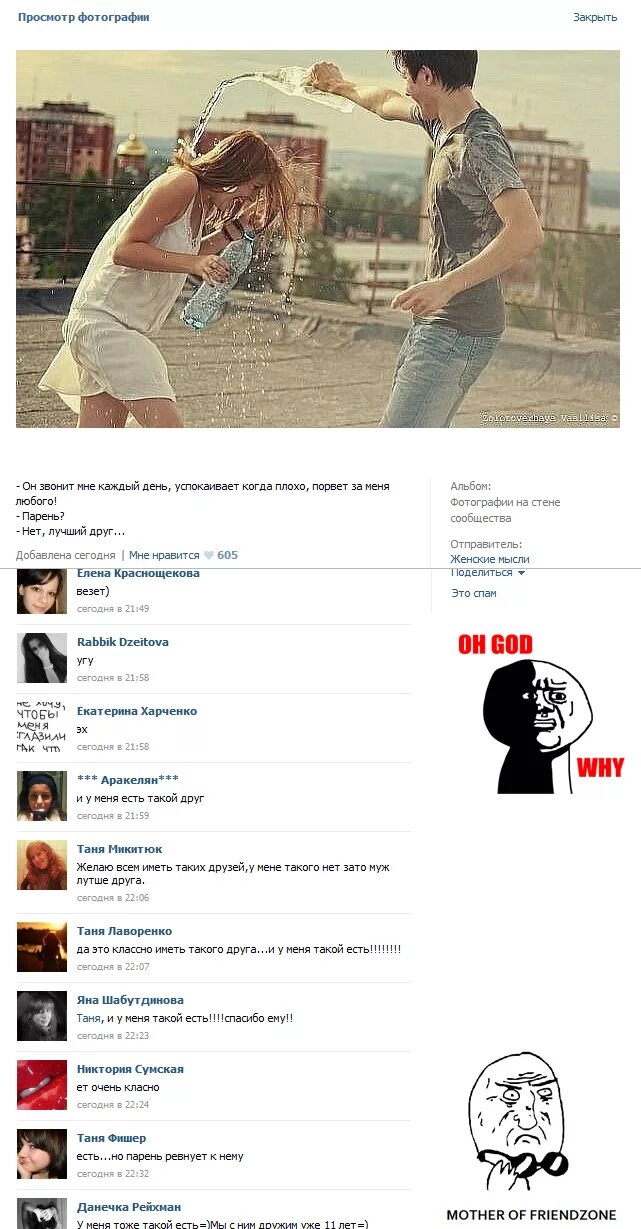Click the main photo of the couple with water
This screenshot has height=1229, width=641.
(x=318, y=239)
